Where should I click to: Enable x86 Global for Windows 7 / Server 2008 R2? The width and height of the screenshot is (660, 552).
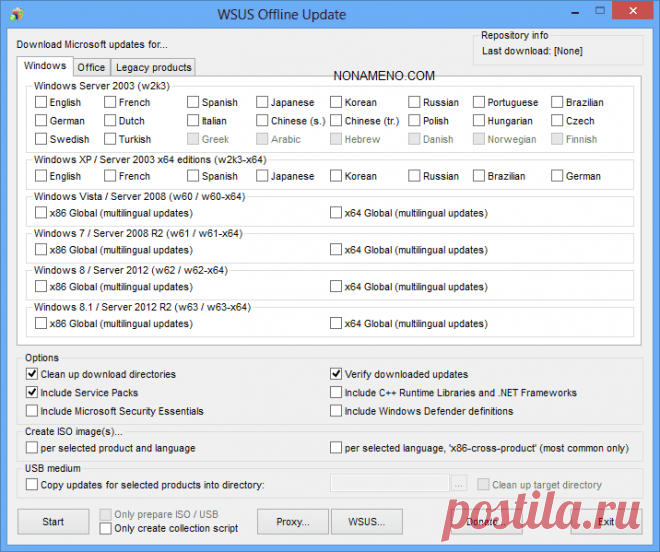pos(41,249)
